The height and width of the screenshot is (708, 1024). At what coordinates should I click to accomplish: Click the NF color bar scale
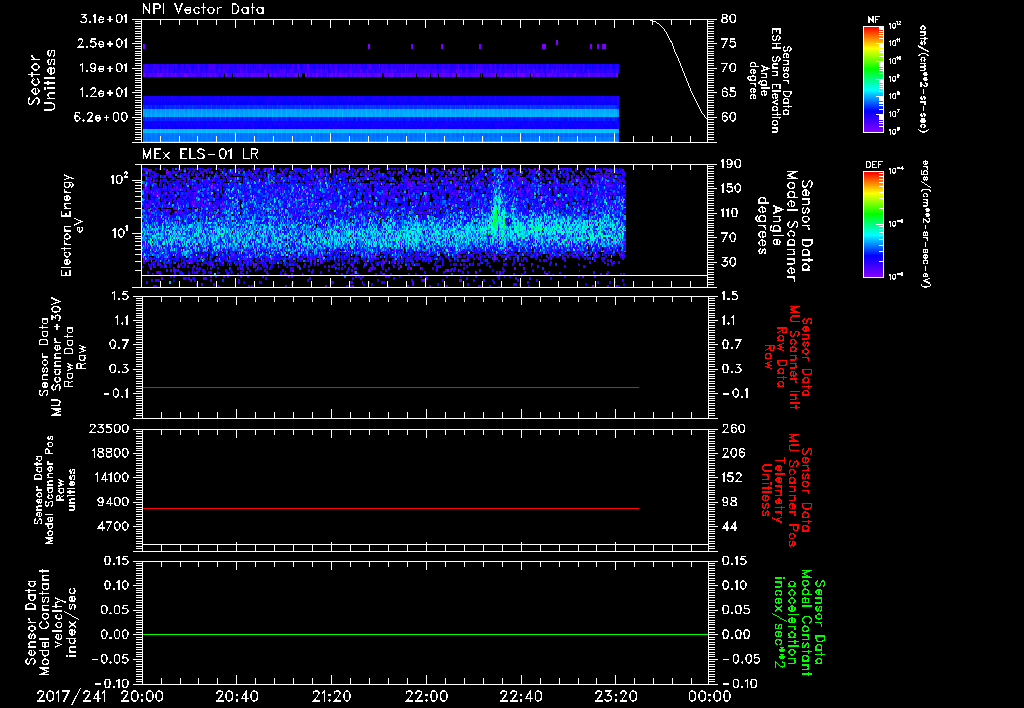coord(873,78)
